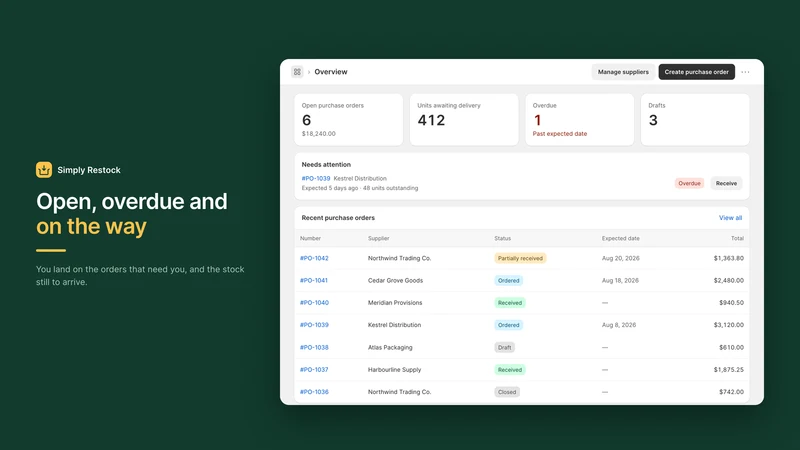
Task: Click the Expected 5 days ago detail line
Action: coord(360,188)
